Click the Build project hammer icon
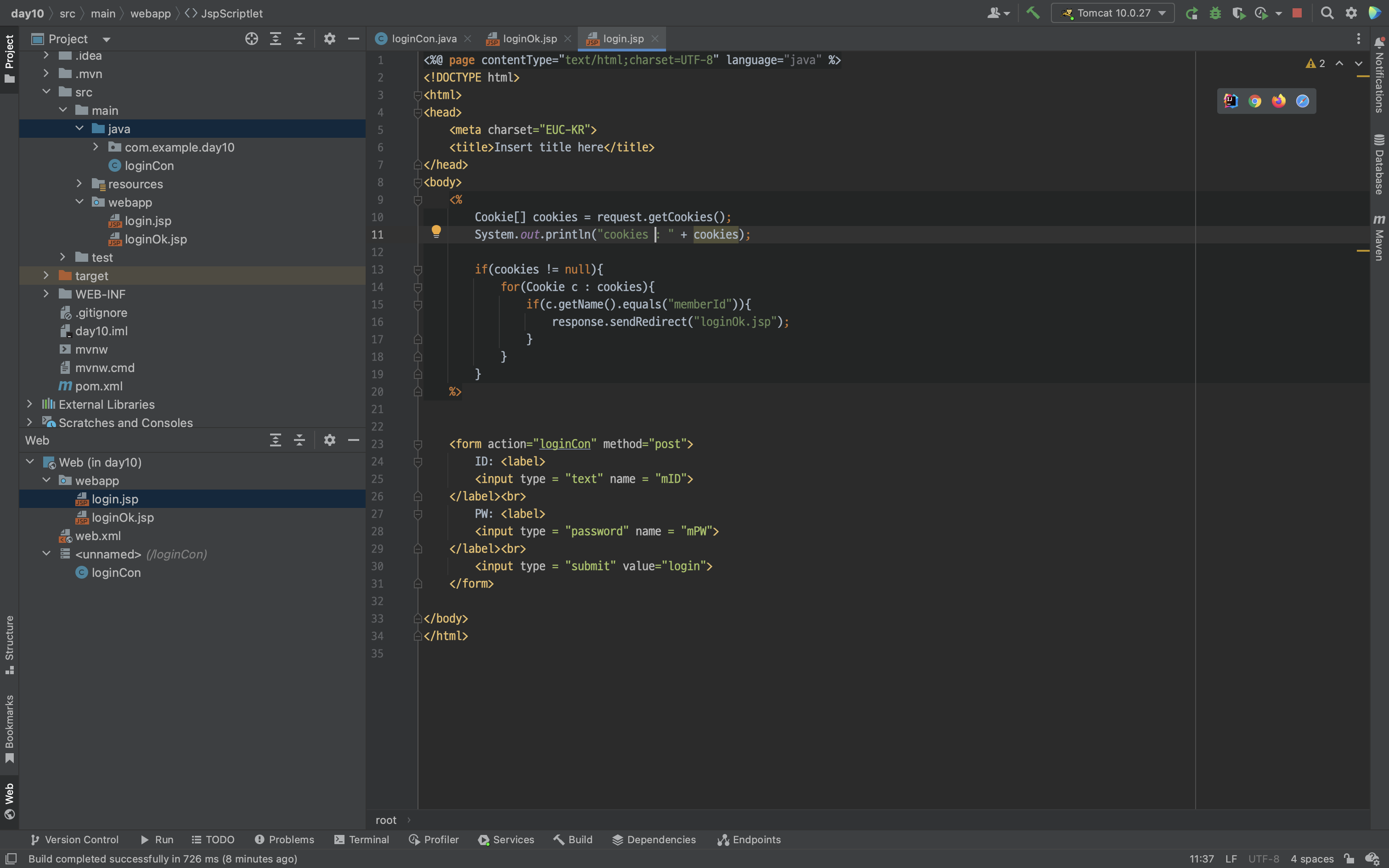 tap(1033, 13)
